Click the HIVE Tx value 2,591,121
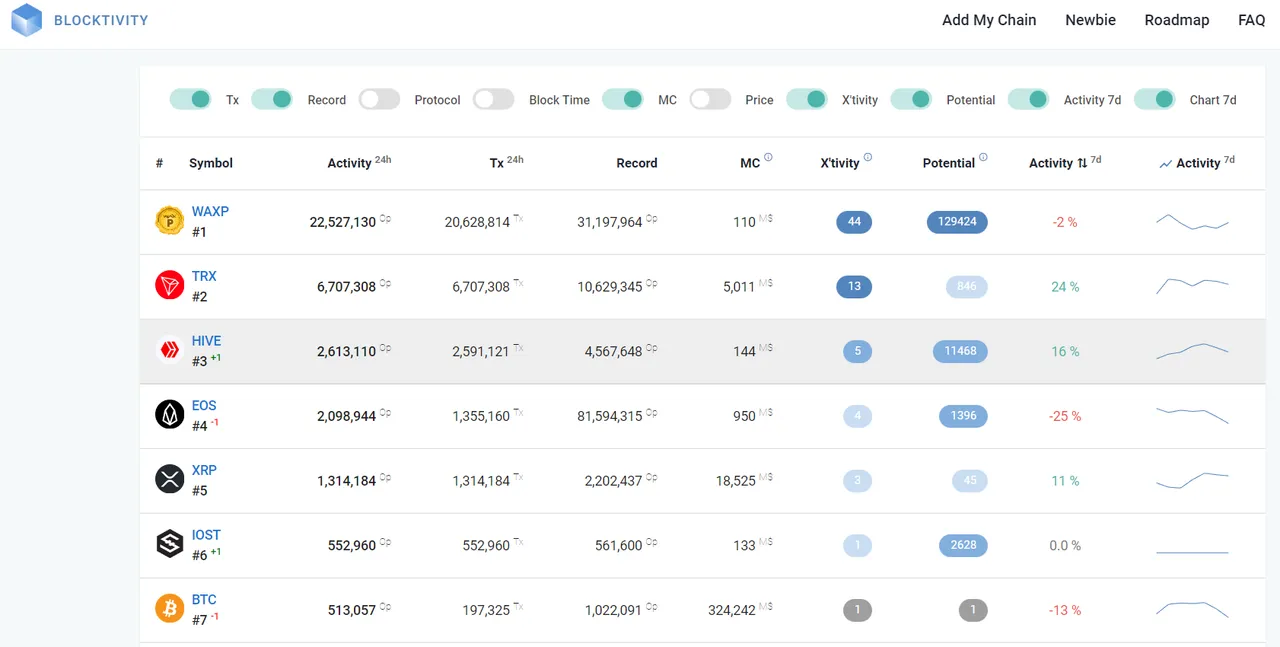This screenshot has height=647, width=1280. 481,352
